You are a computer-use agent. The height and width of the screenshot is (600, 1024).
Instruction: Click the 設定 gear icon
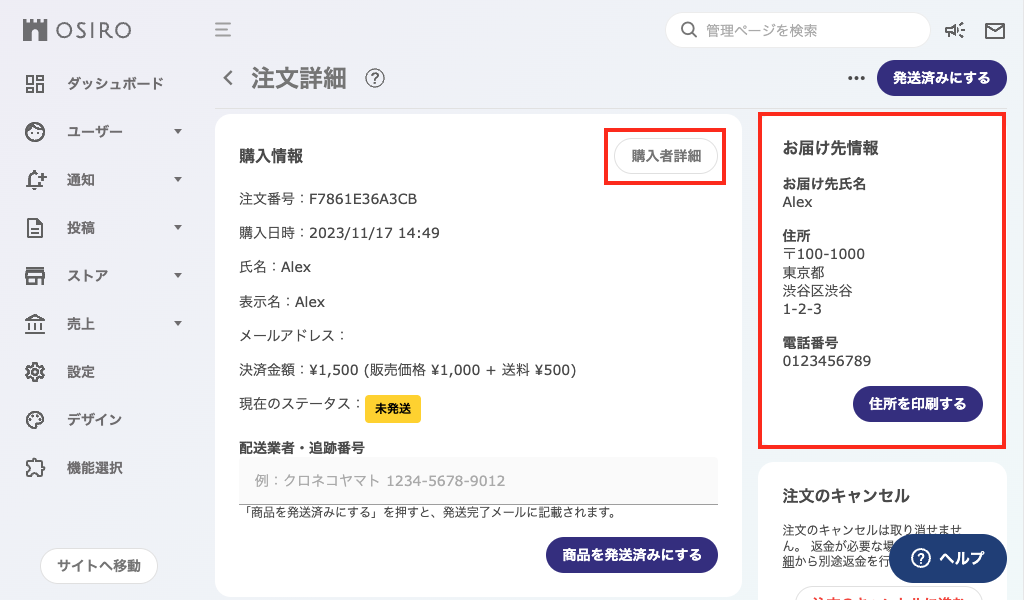35,372
